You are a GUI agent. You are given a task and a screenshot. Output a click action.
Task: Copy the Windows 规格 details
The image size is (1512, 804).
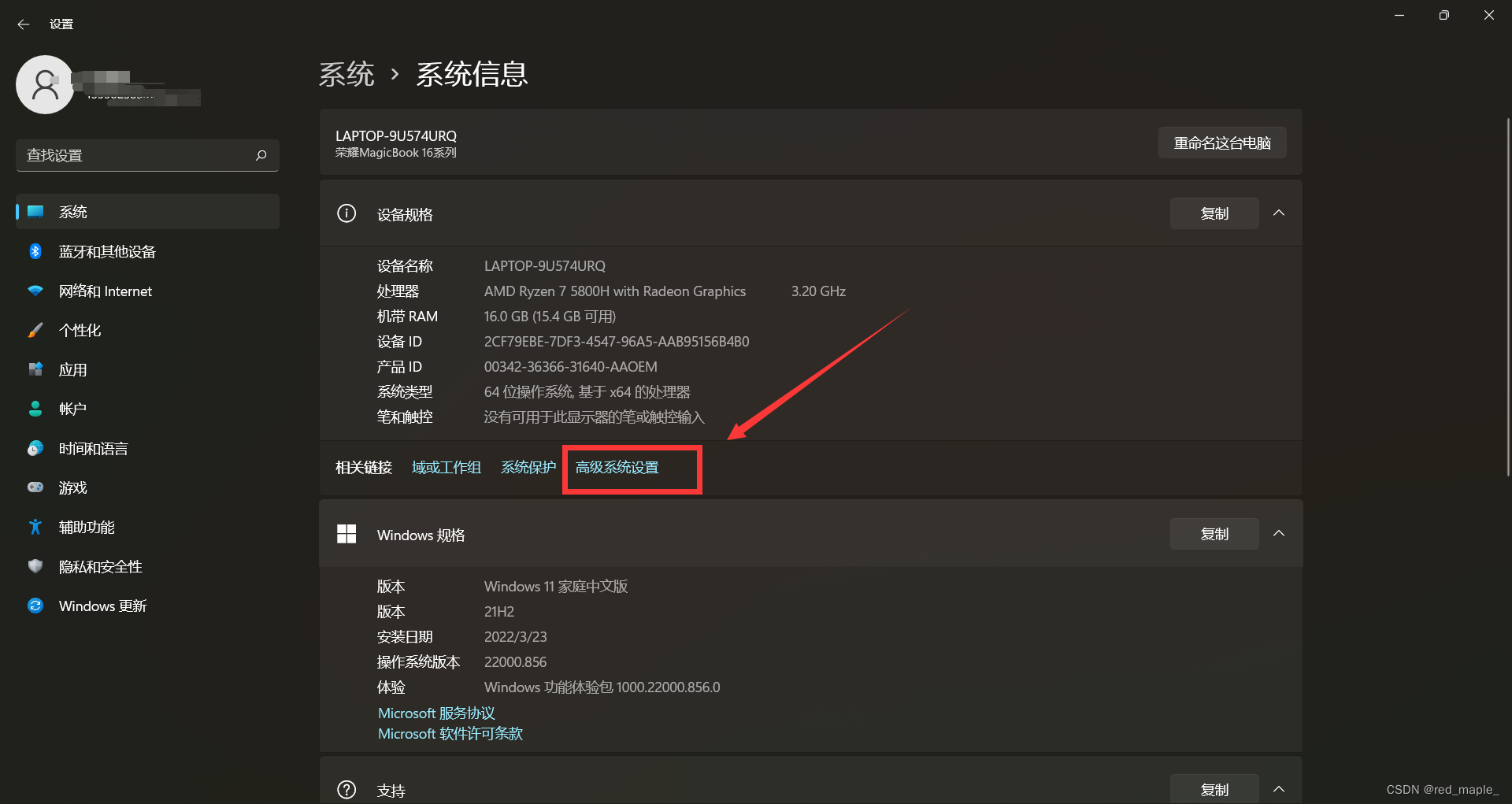pyautogui.click(x=1214, y=534)
